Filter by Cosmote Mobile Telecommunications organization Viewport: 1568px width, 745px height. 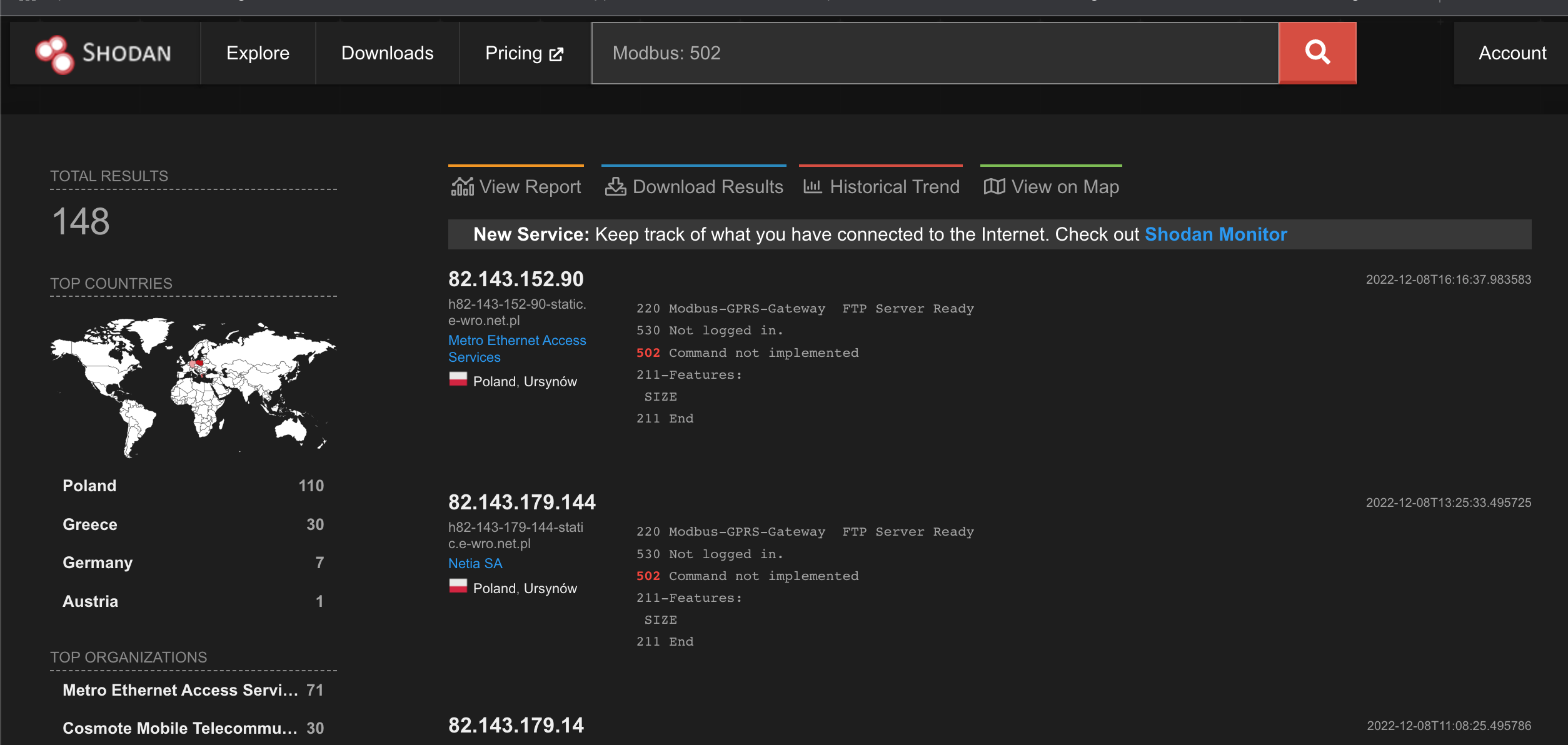click(x=180, y=728)
